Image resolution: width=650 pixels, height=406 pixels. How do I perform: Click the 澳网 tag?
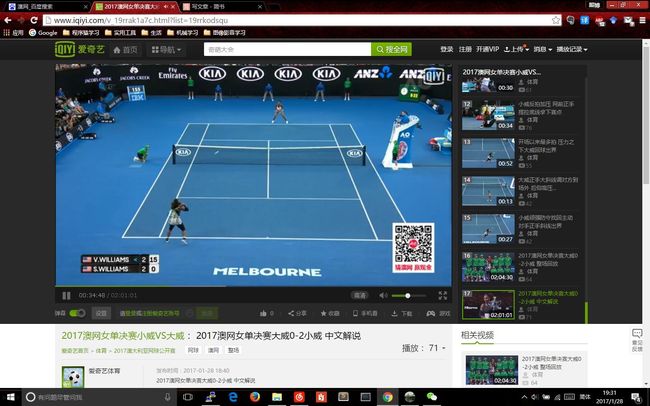(213, 350)
